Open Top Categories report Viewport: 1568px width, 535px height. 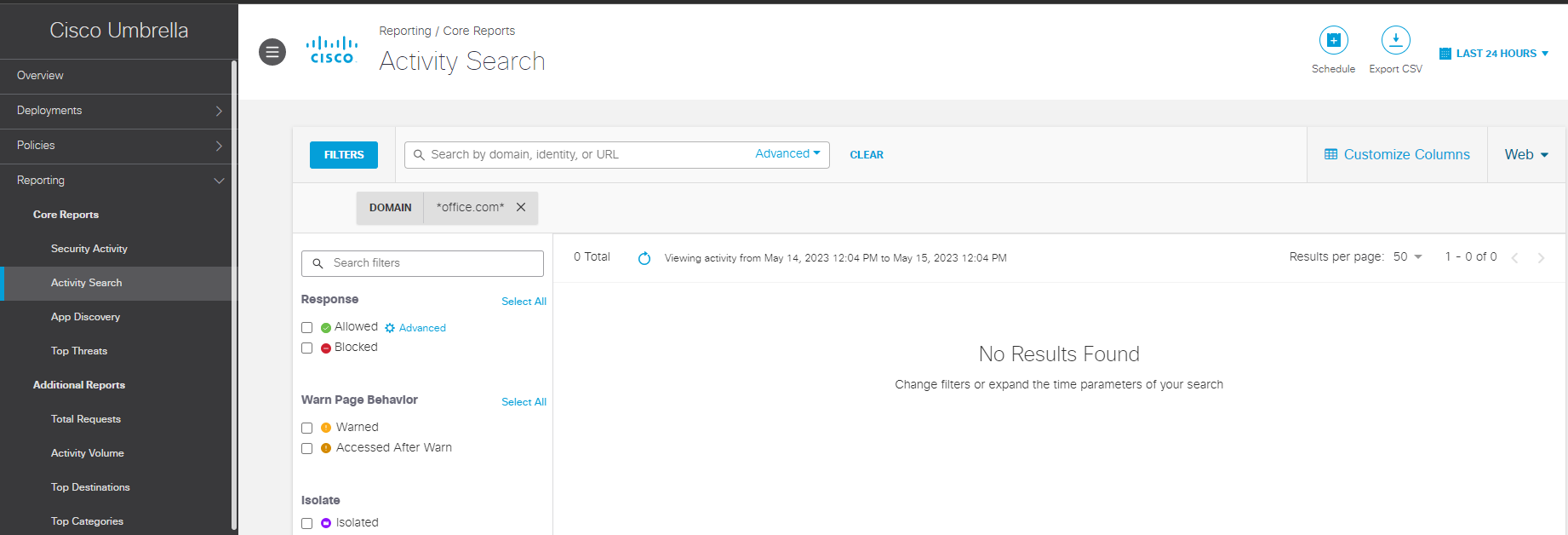(87, 521)
